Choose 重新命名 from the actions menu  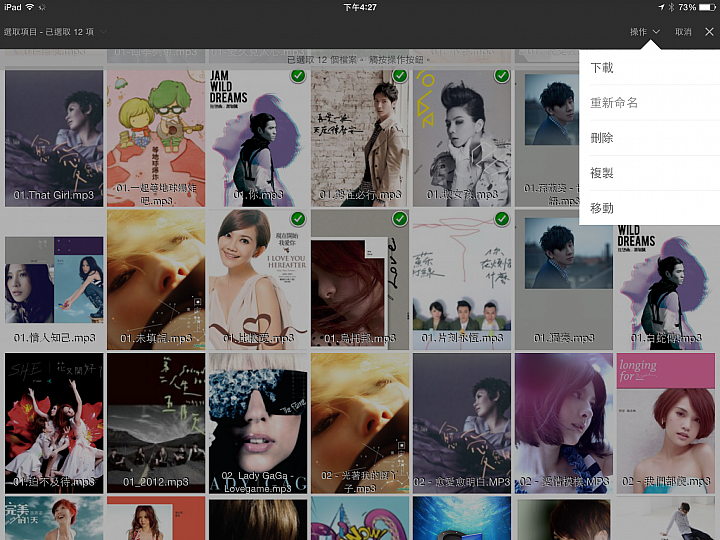(x=649, y=103)
